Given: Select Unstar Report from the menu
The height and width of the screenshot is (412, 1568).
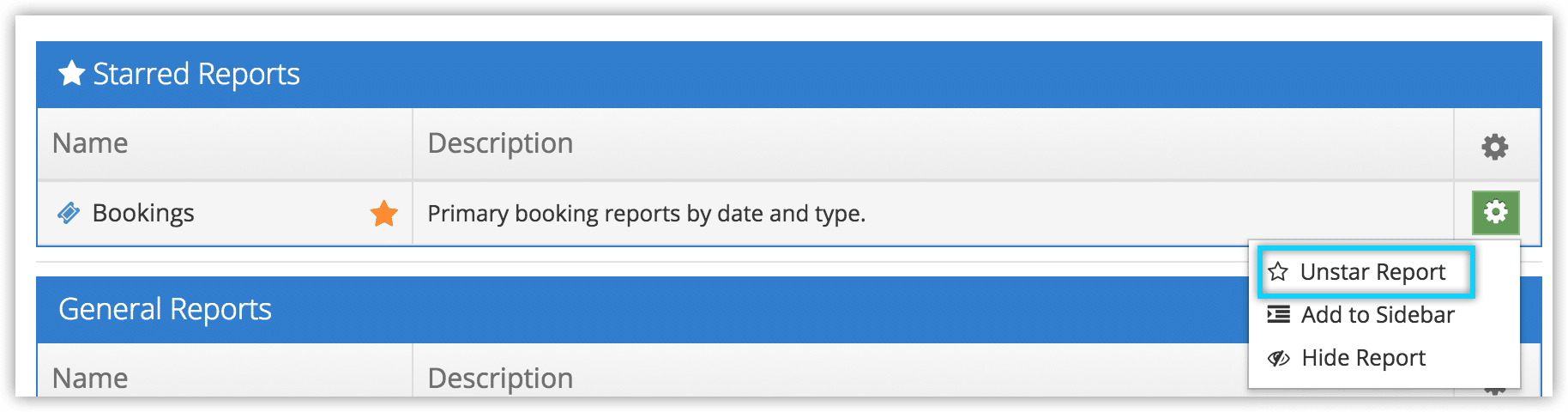Looking at the screenshot, I should (1366, 272).
